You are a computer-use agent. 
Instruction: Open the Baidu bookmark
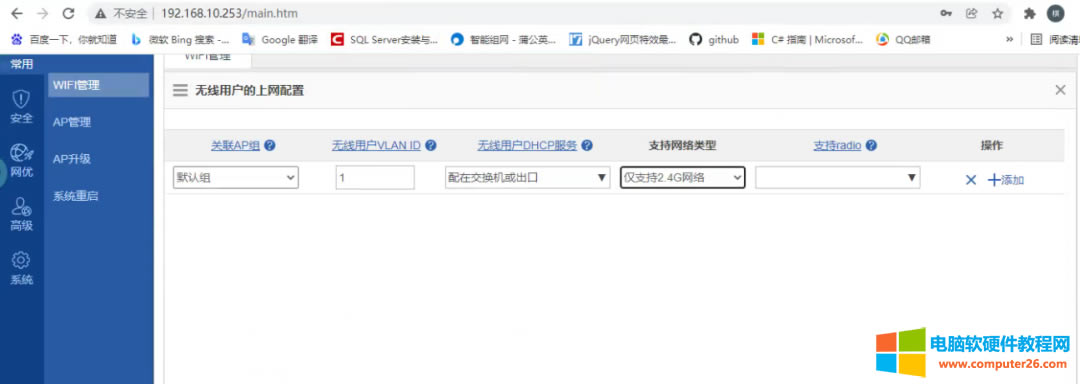65,40
